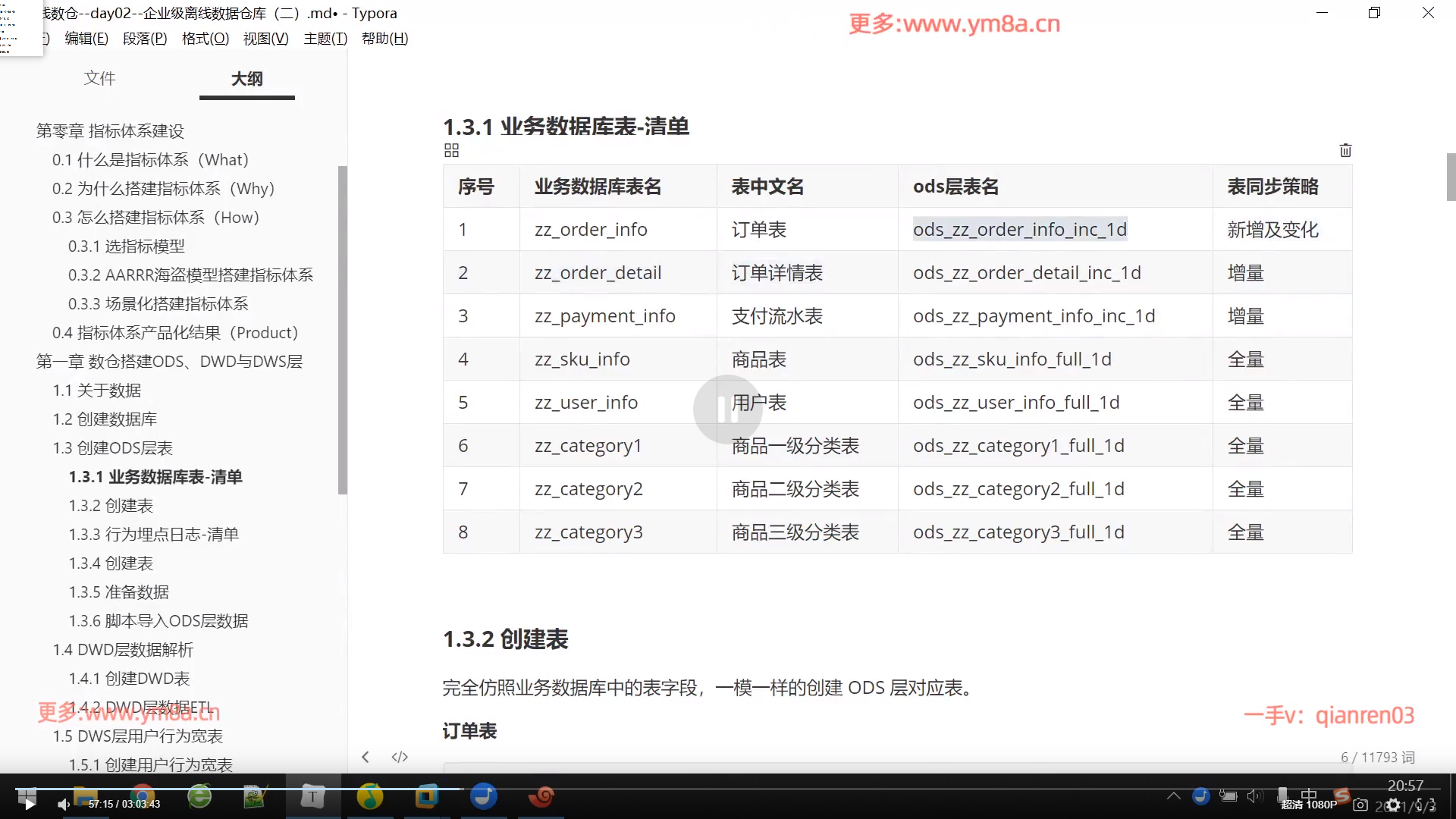Screen dimensions: 1456x819
Task: Mute the video volume
Action: [x=64, y=805]
